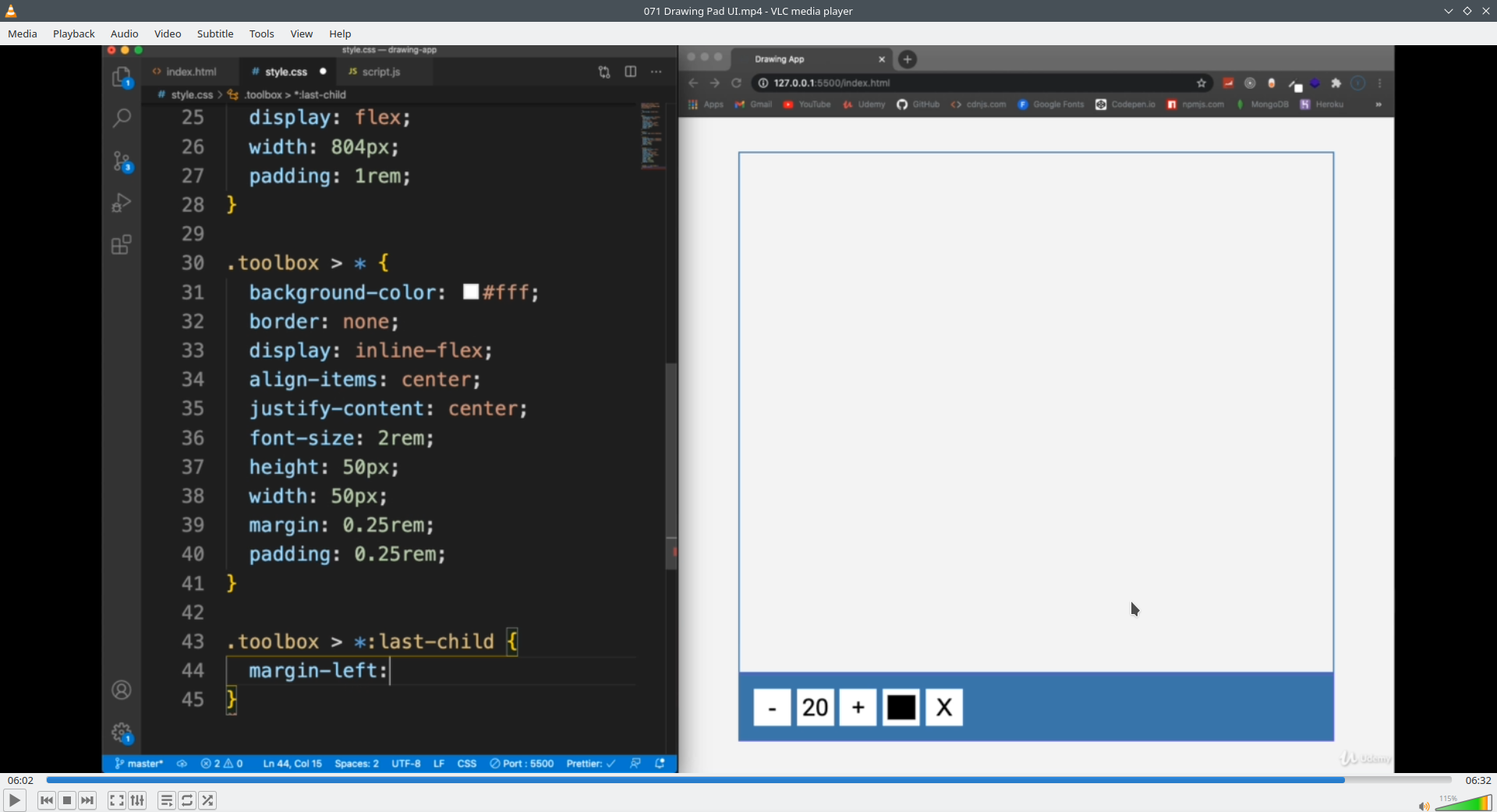The image size is (1497, 812).
Task: Play the video in VLC
Action: point(14,800)
